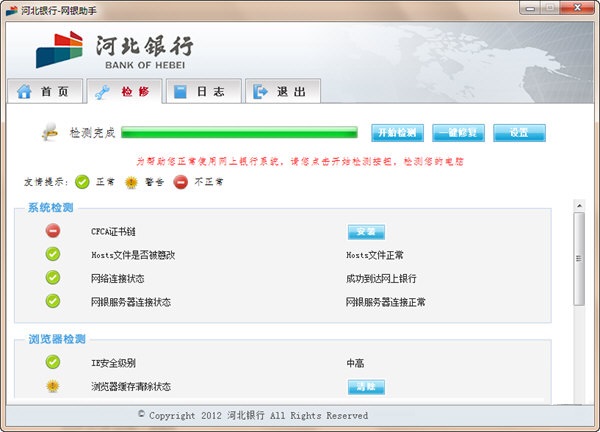Switch to the 检修 repair tab
Screen dimensions: 600x432
point(125,91)
